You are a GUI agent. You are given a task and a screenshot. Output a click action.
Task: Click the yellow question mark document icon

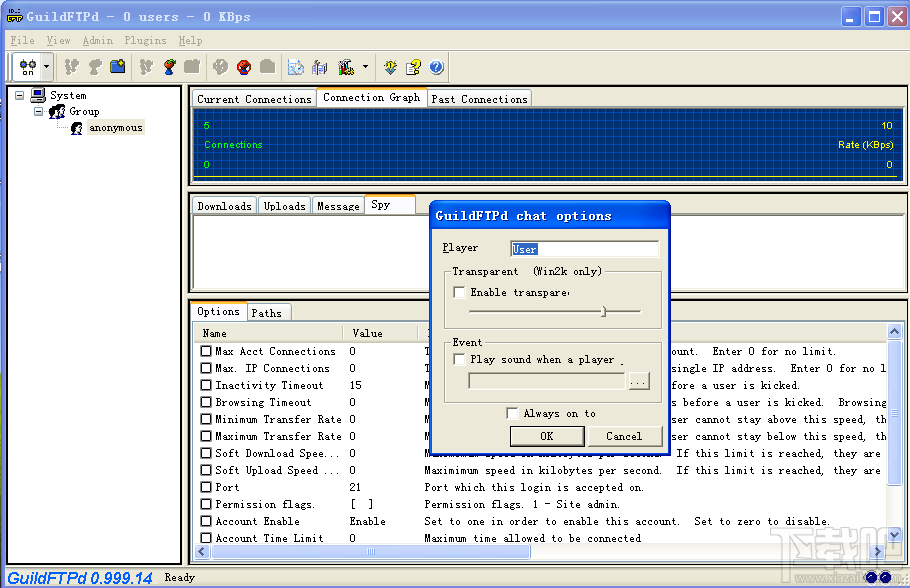pyautogui.click(x=413, y=67)
